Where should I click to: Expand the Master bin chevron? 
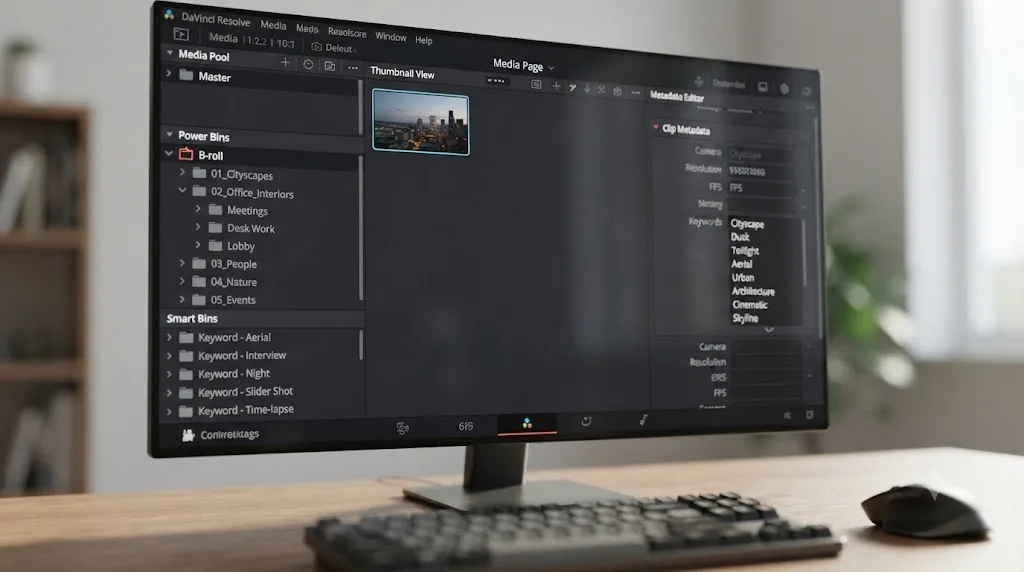pyautogui.click(x=169, y=74)
